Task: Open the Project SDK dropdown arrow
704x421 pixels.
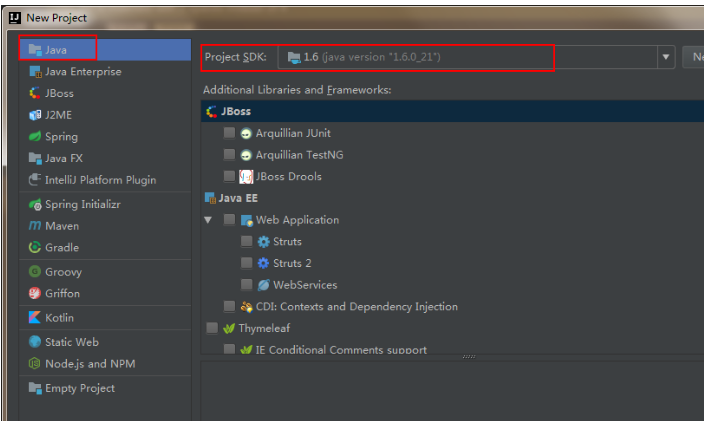Action: point(666,57)
